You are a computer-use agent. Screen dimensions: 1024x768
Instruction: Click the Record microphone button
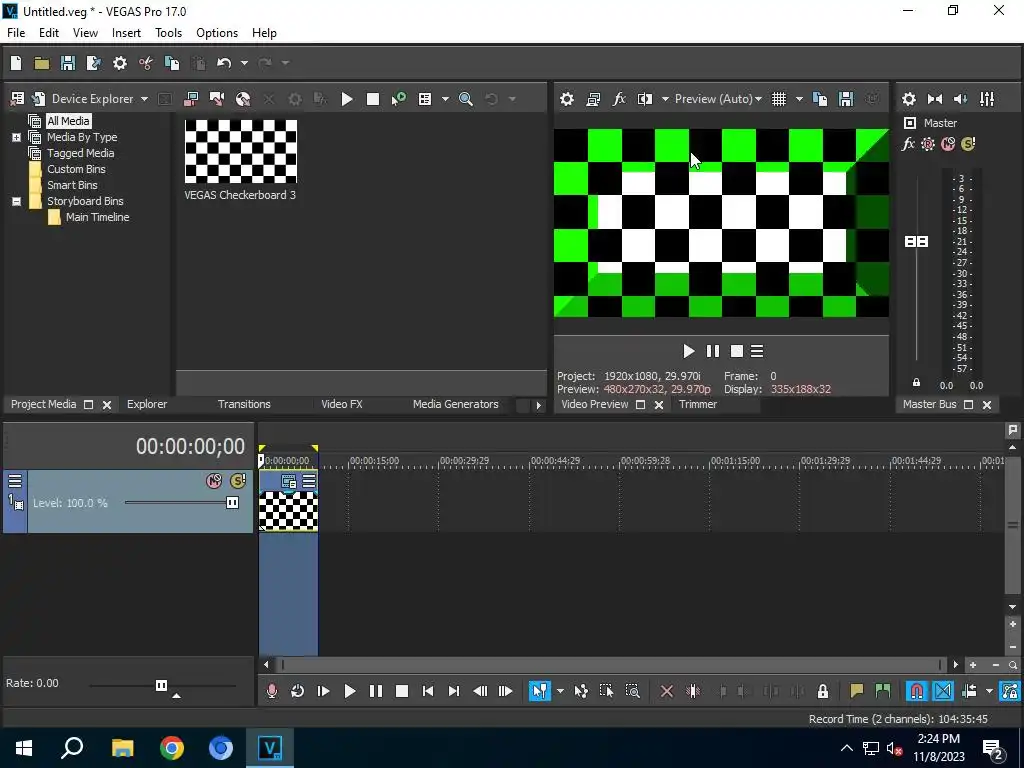coord(272,691)
